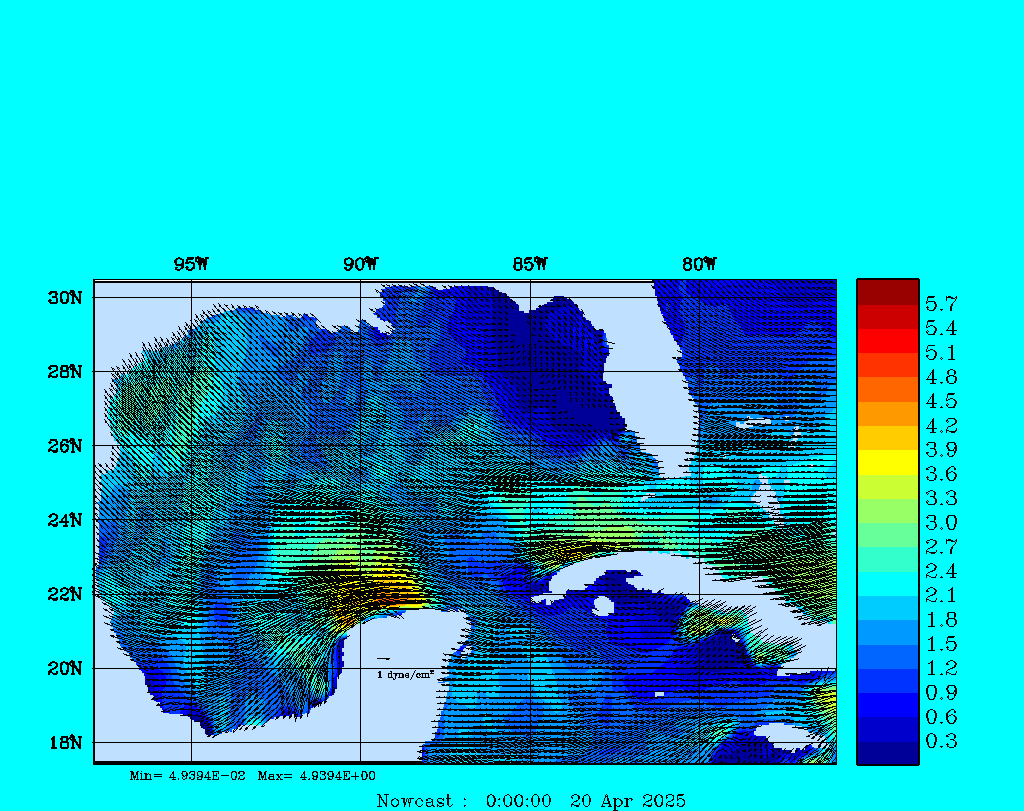Screen dimensions: 1024x811
Task: Click the 30N latitude label
Action: point(64,298)
